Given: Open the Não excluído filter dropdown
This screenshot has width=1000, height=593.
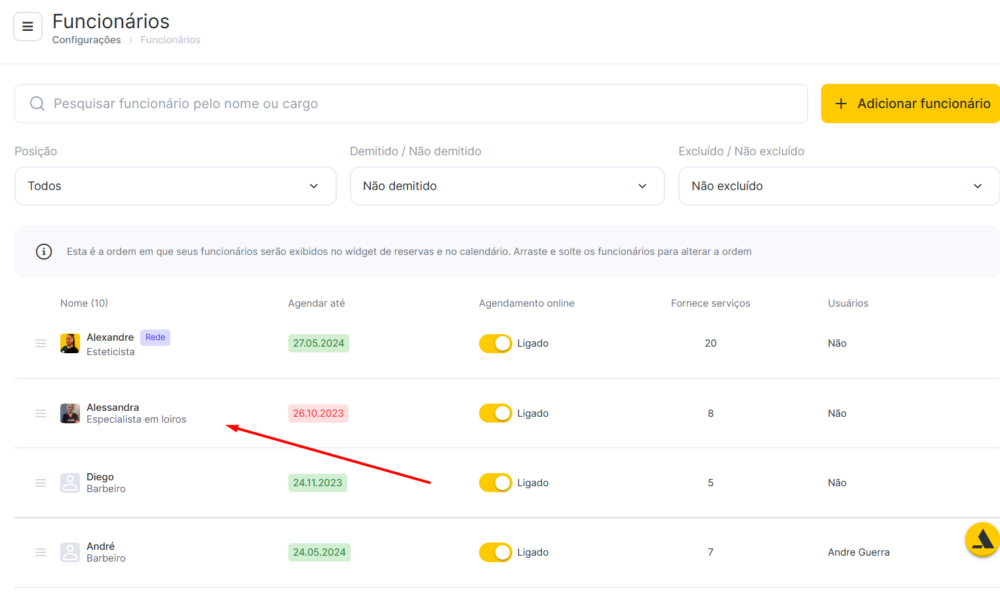Looking at the screenshot, I should click(839, 186).
